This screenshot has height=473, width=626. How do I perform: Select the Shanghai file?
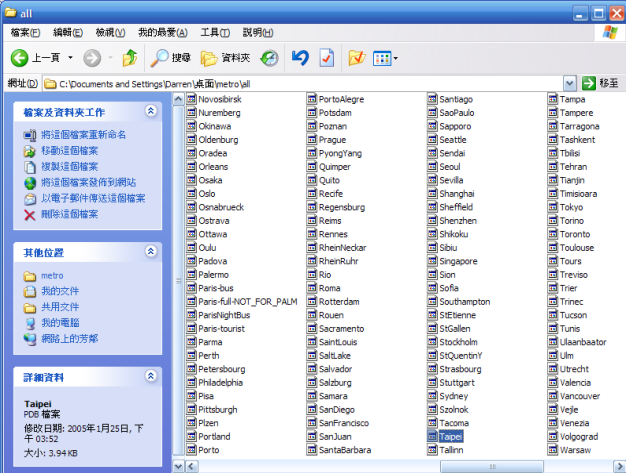click(x=451, y=194)
